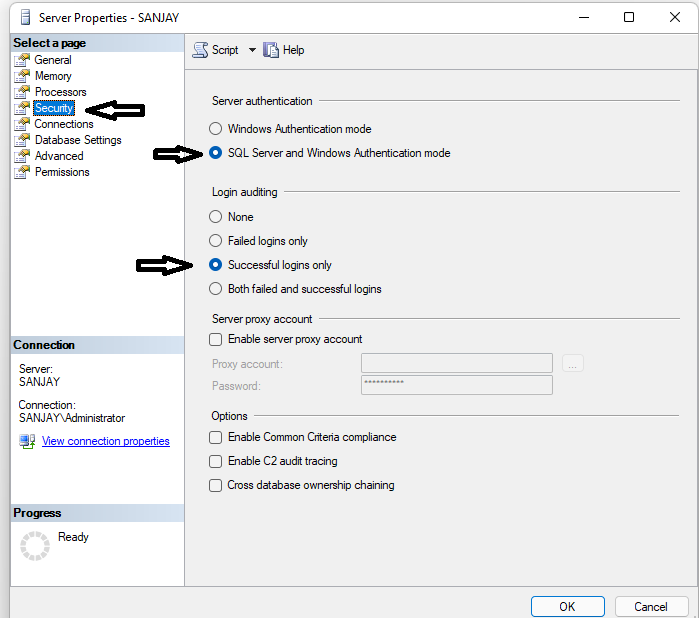This screenshot has height=618, width=699.
Task: Maximize the Server Properties window
Action: pos(629,17)
